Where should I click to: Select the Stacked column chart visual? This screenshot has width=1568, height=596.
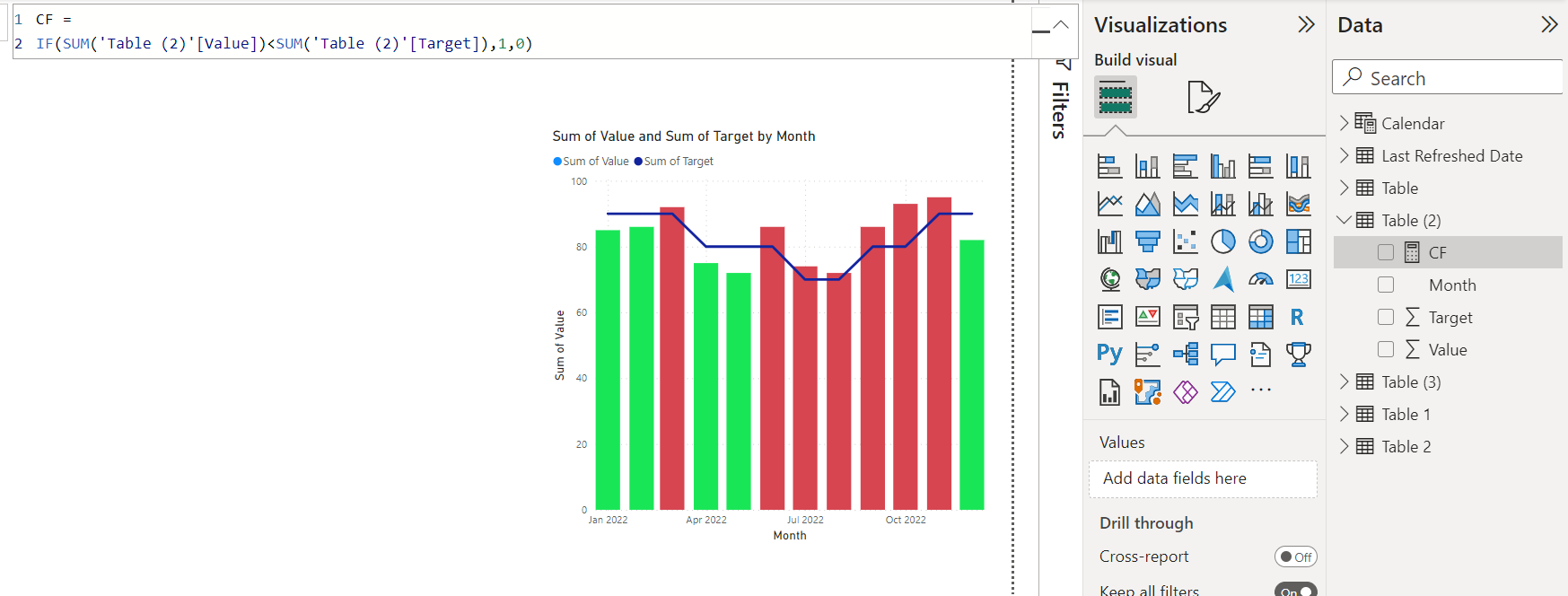[x=1148, y=166]
